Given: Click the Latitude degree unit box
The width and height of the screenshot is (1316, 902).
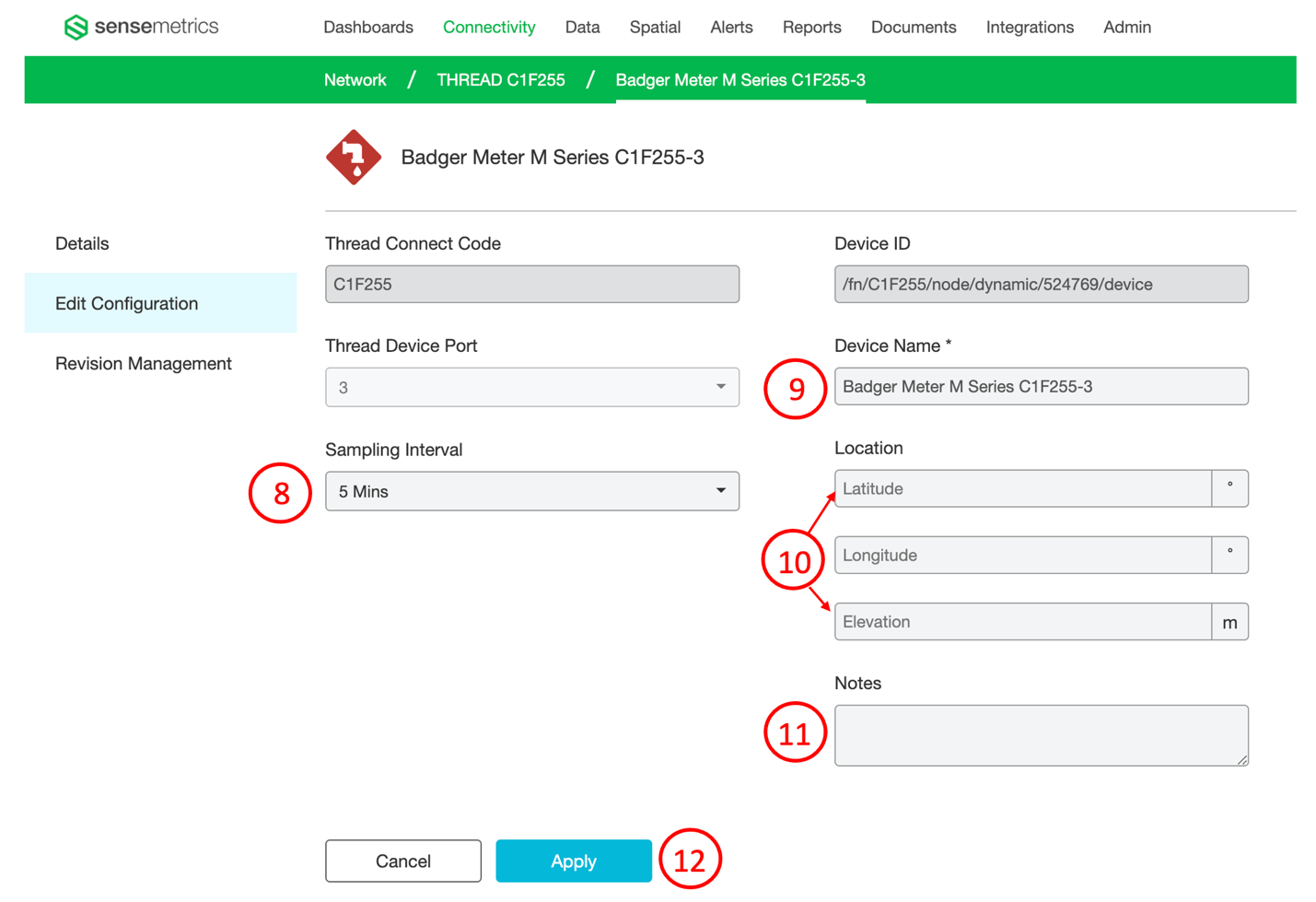Looking at the screenshot, I should click(1230, 488).
